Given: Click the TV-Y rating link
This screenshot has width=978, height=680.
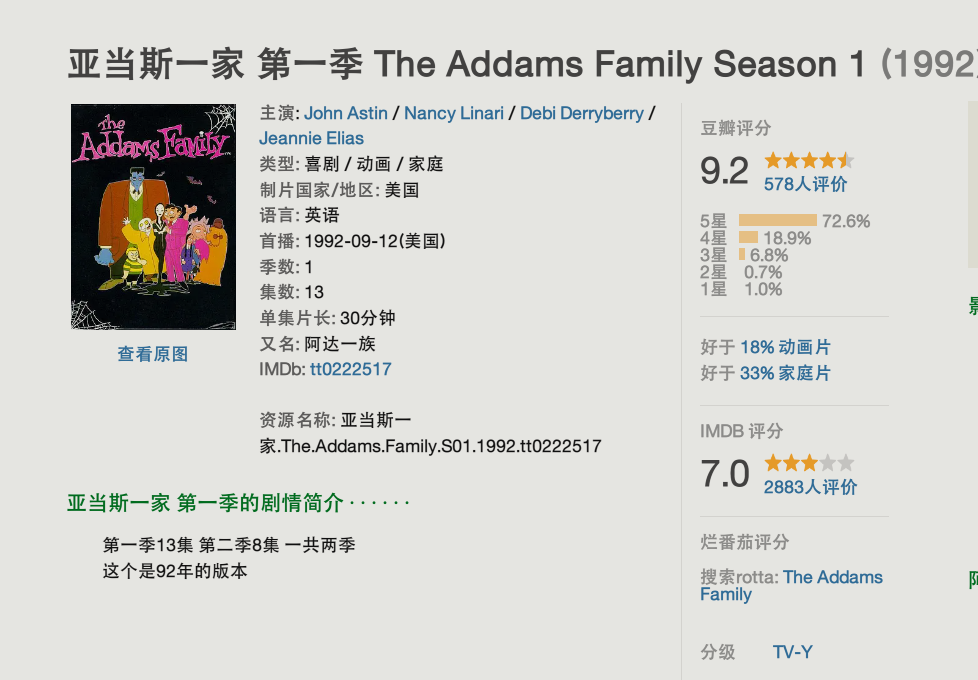Looking at the screenshot, I should click(x=792, y=652).
